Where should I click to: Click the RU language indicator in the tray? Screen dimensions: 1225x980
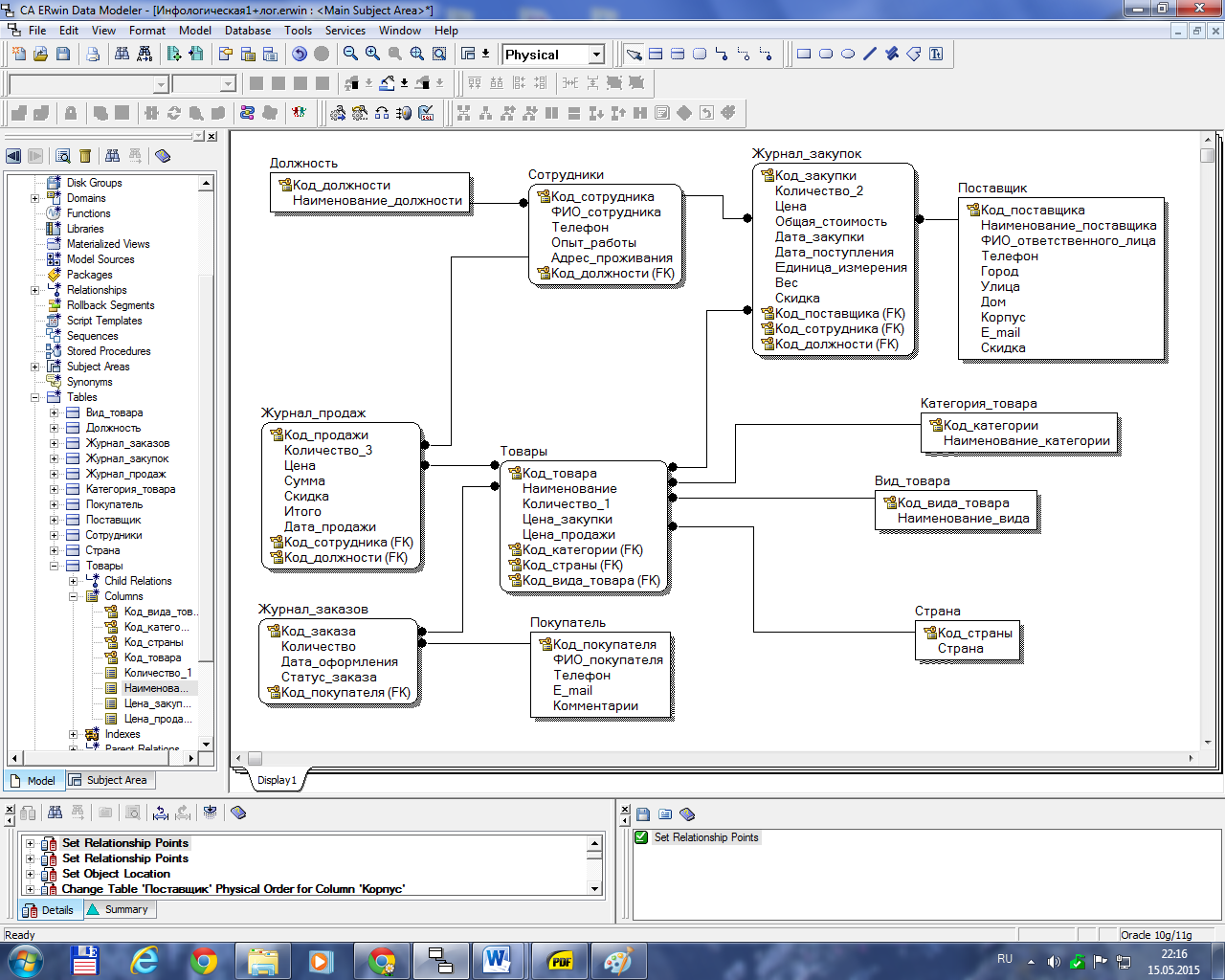coord(1005,958)
